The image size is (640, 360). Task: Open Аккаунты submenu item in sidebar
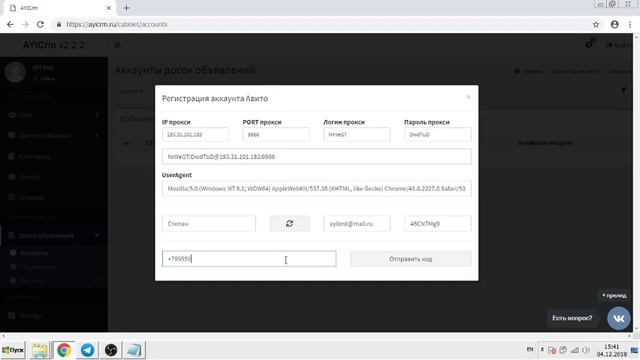(34, 253)
